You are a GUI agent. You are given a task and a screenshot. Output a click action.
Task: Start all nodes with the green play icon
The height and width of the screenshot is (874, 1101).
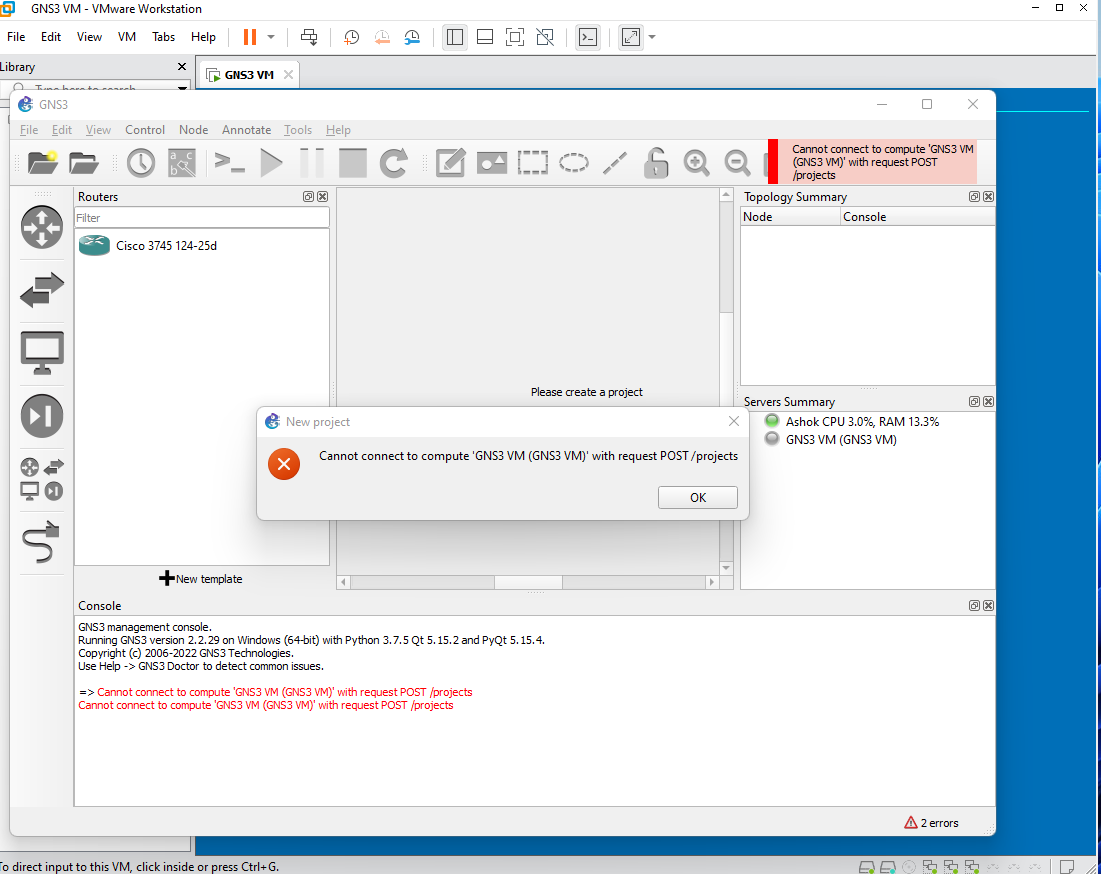click(x=272, y=162)
